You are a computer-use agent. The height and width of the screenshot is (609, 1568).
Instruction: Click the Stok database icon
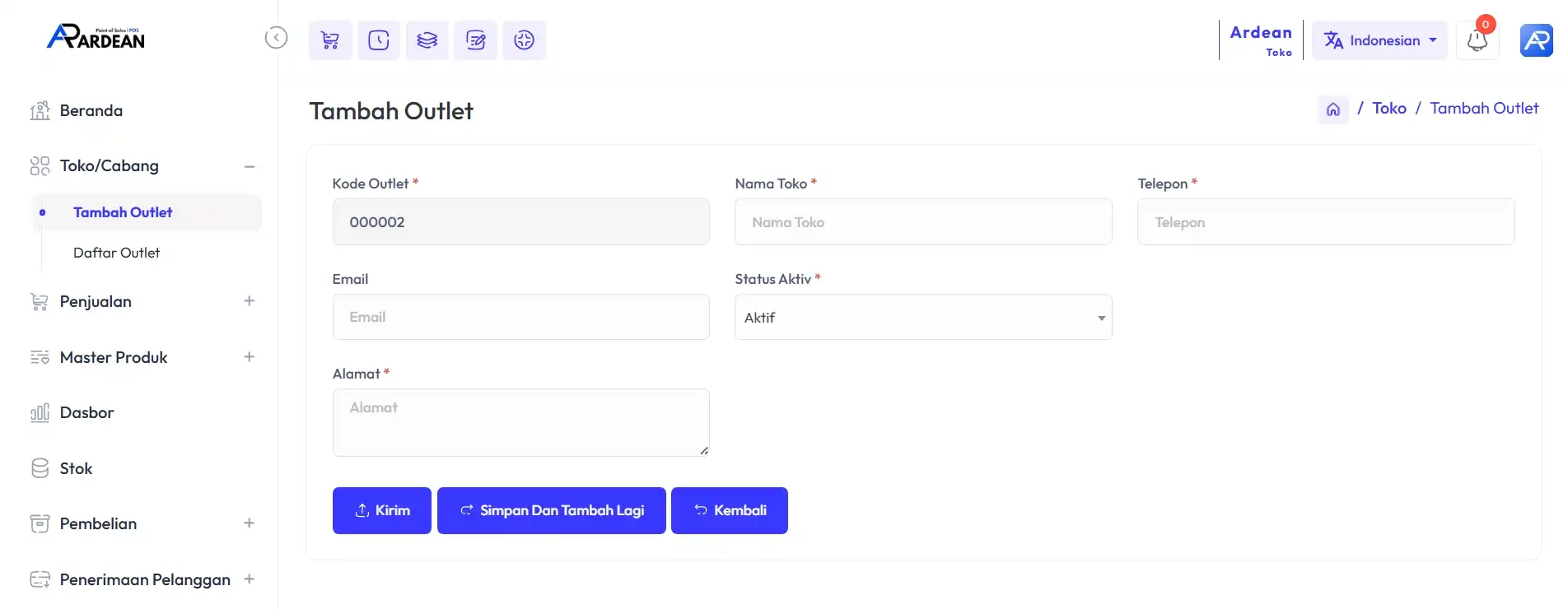click(40, 468)
